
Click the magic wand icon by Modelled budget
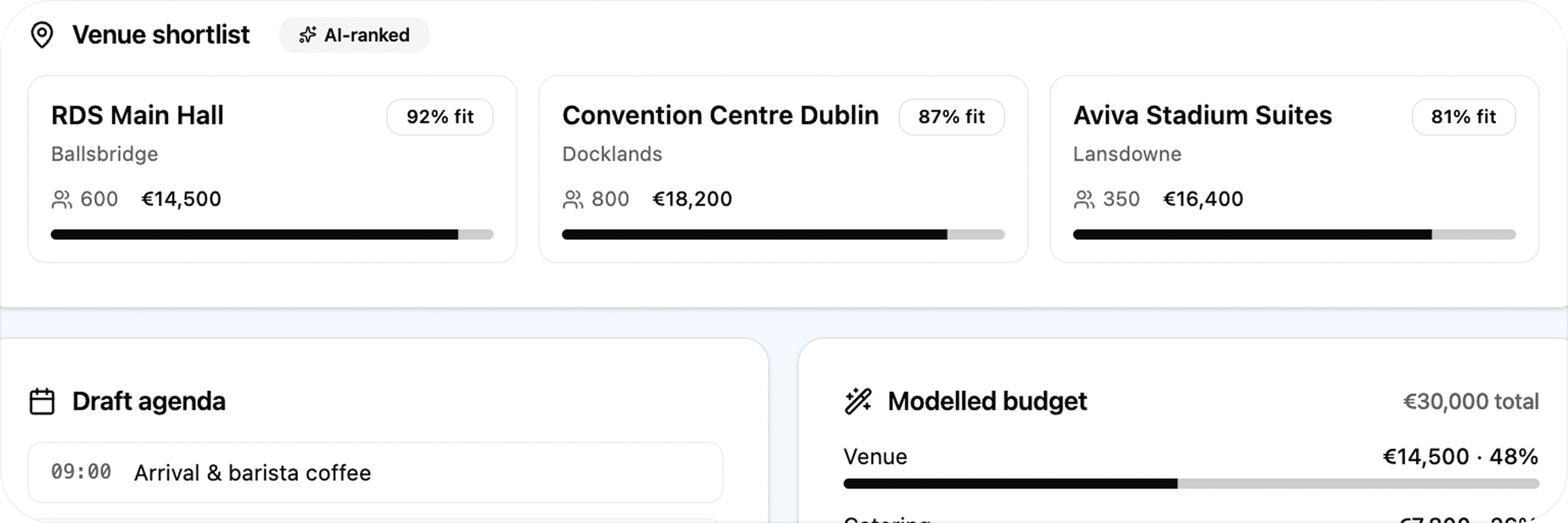pyautogui.click(x=858, y=401)
